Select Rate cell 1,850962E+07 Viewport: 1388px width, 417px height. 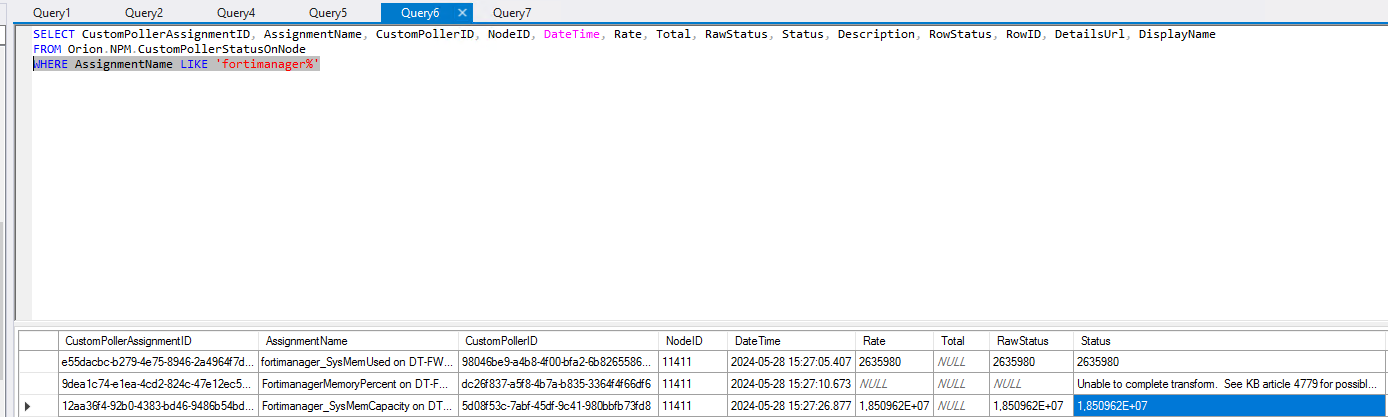[x=893, y=406]
